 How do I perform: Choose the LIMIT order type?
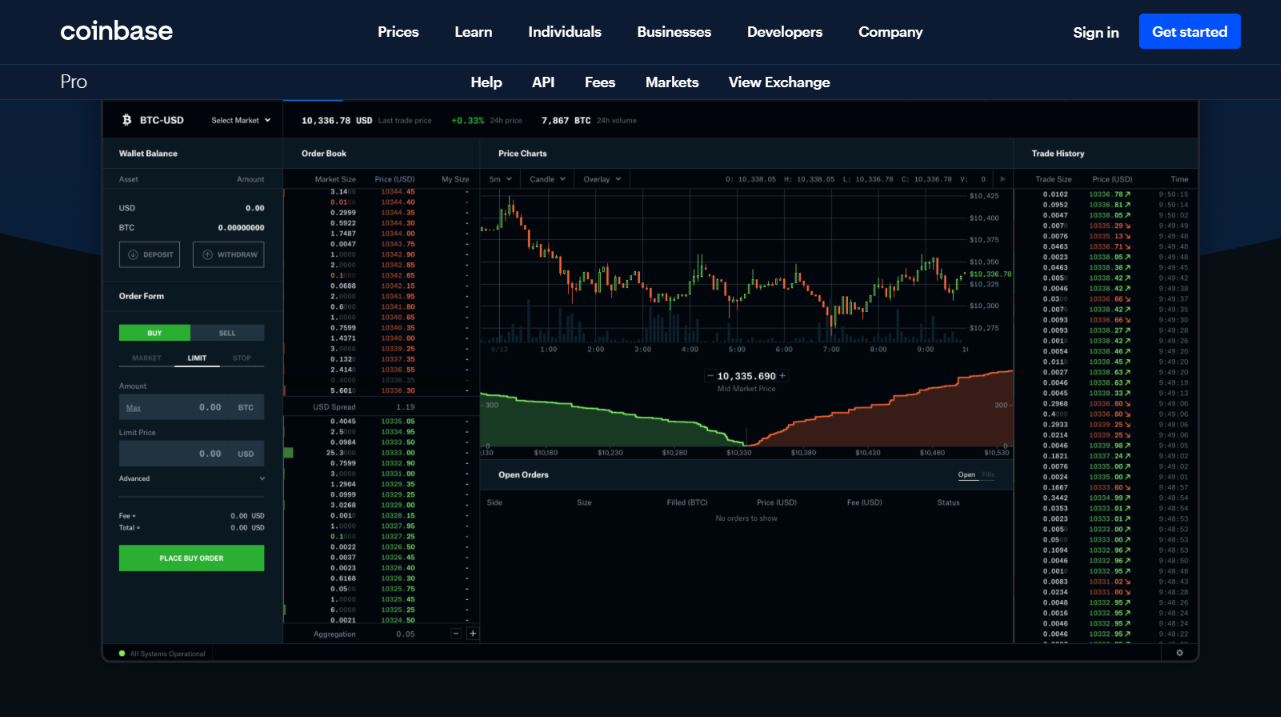click(x=197, y=358)
